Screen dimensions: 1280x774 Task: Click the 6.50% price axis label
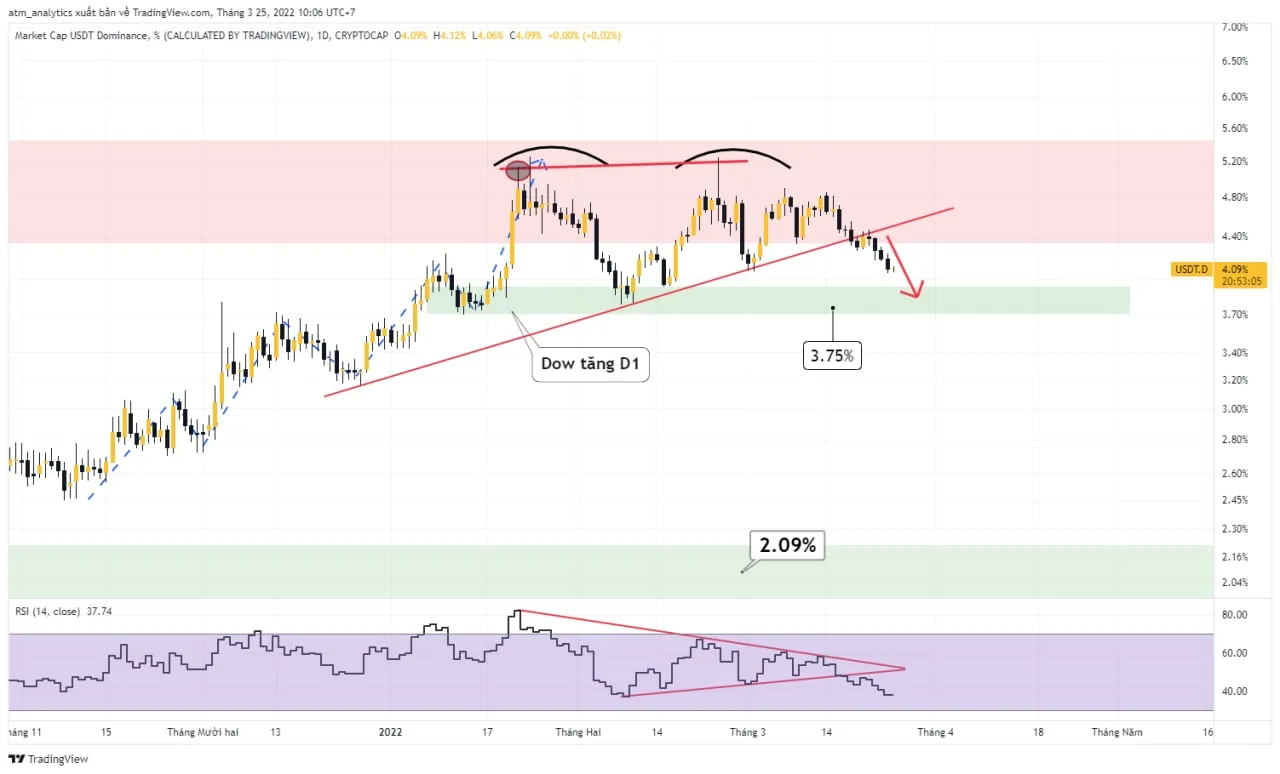point(1235,61)
